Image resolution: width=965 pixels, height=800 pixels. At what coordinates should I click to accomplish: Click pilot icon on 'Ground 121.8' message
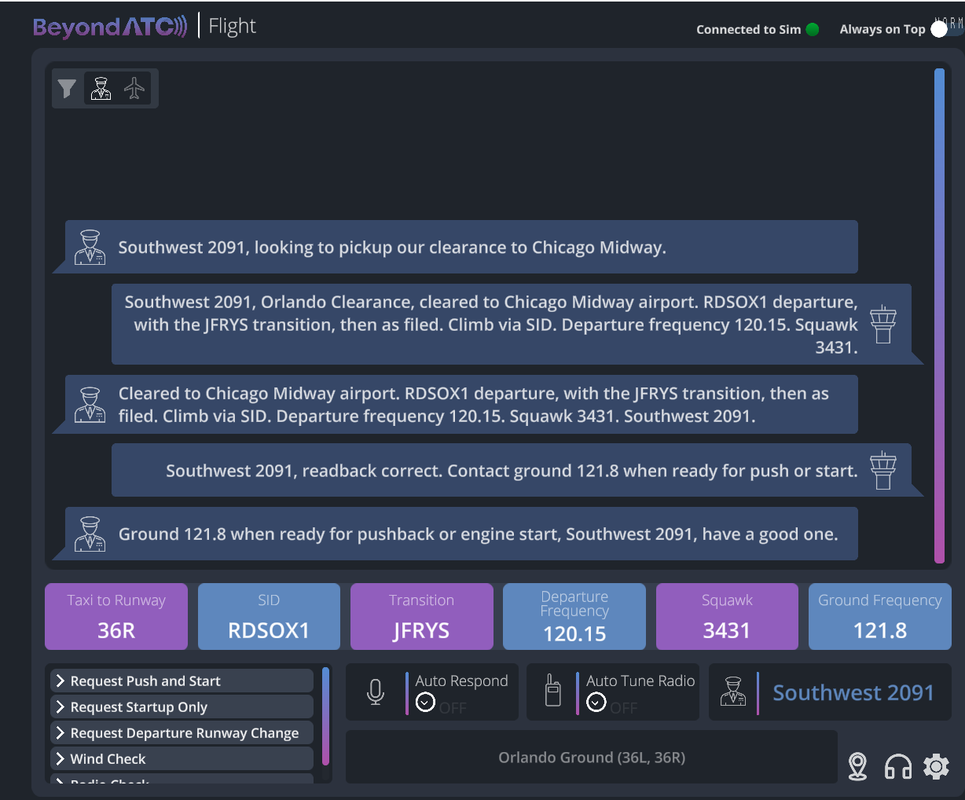pyautogui.click(x=90, y=534)
